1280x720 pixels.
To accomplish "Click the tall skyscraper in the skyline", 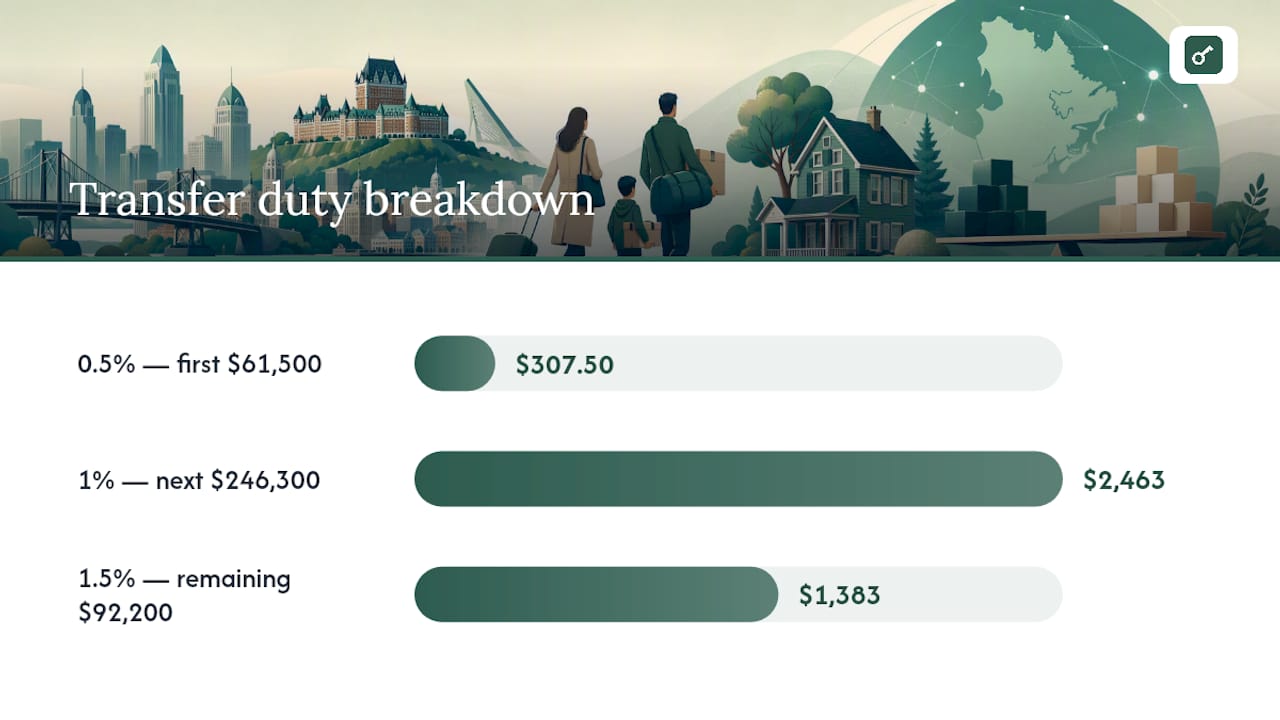I will (x=162, y=108).
